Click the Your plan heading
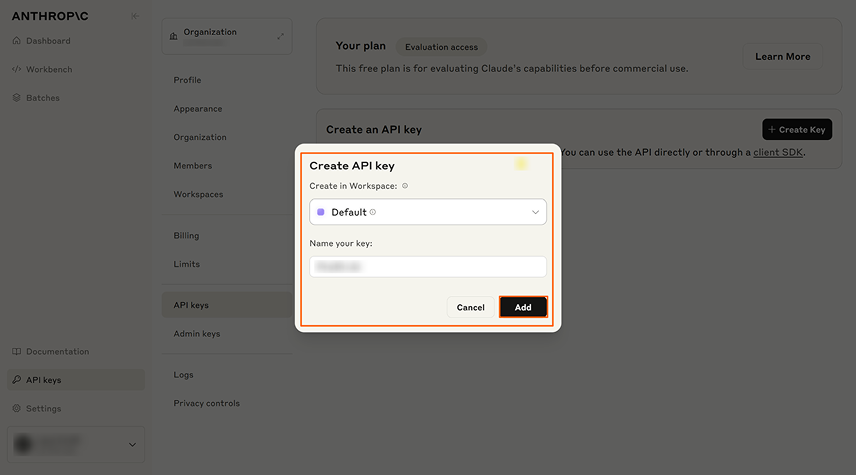Image resolution: width=856 pixels, height=475 pixels. tap(360, 46)
